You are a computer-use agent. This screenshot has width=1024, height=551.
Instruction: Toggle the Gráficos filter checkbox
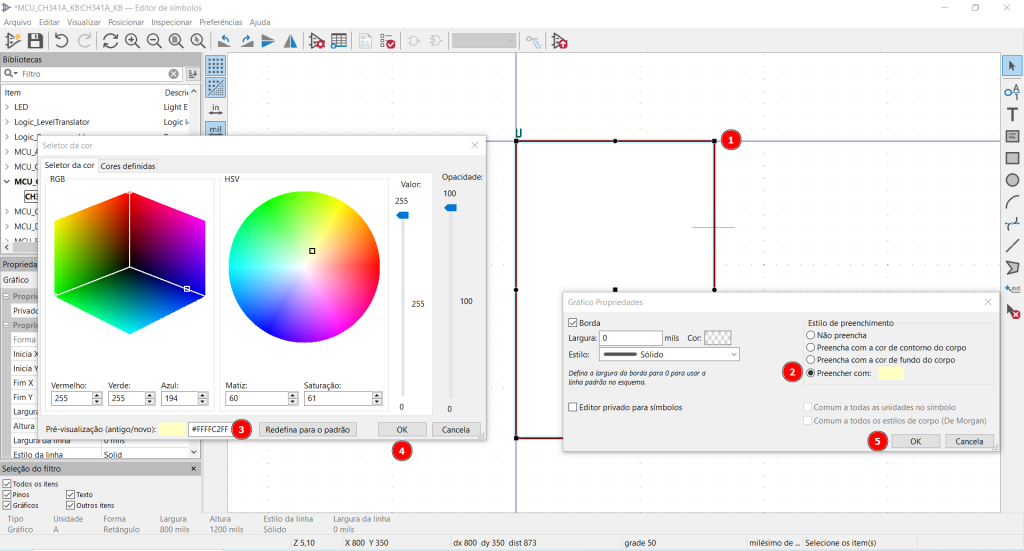7,505
